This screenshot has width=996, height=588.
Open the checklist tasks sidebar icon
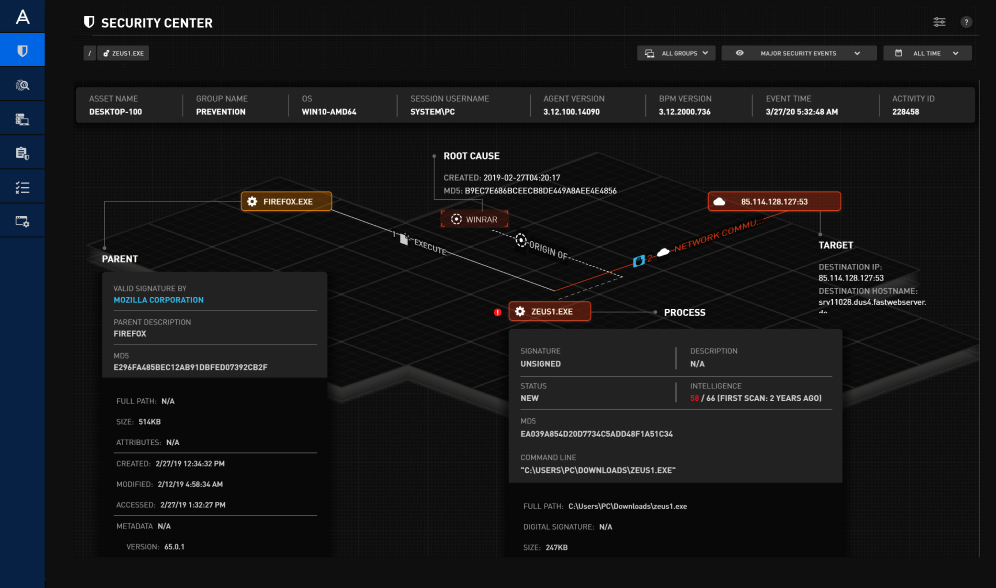click(22, 187)
